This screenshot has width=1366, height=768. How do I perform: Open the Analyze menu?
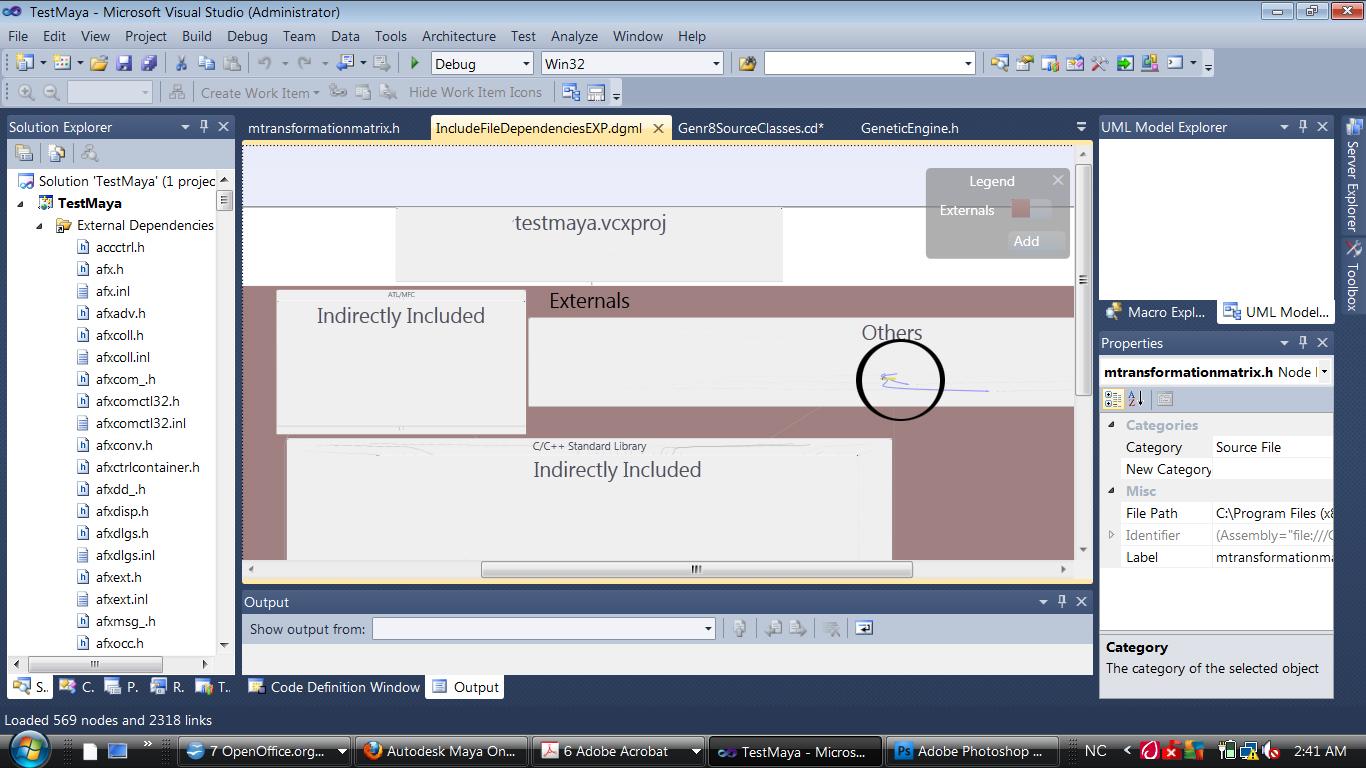(x=574, y=36)
